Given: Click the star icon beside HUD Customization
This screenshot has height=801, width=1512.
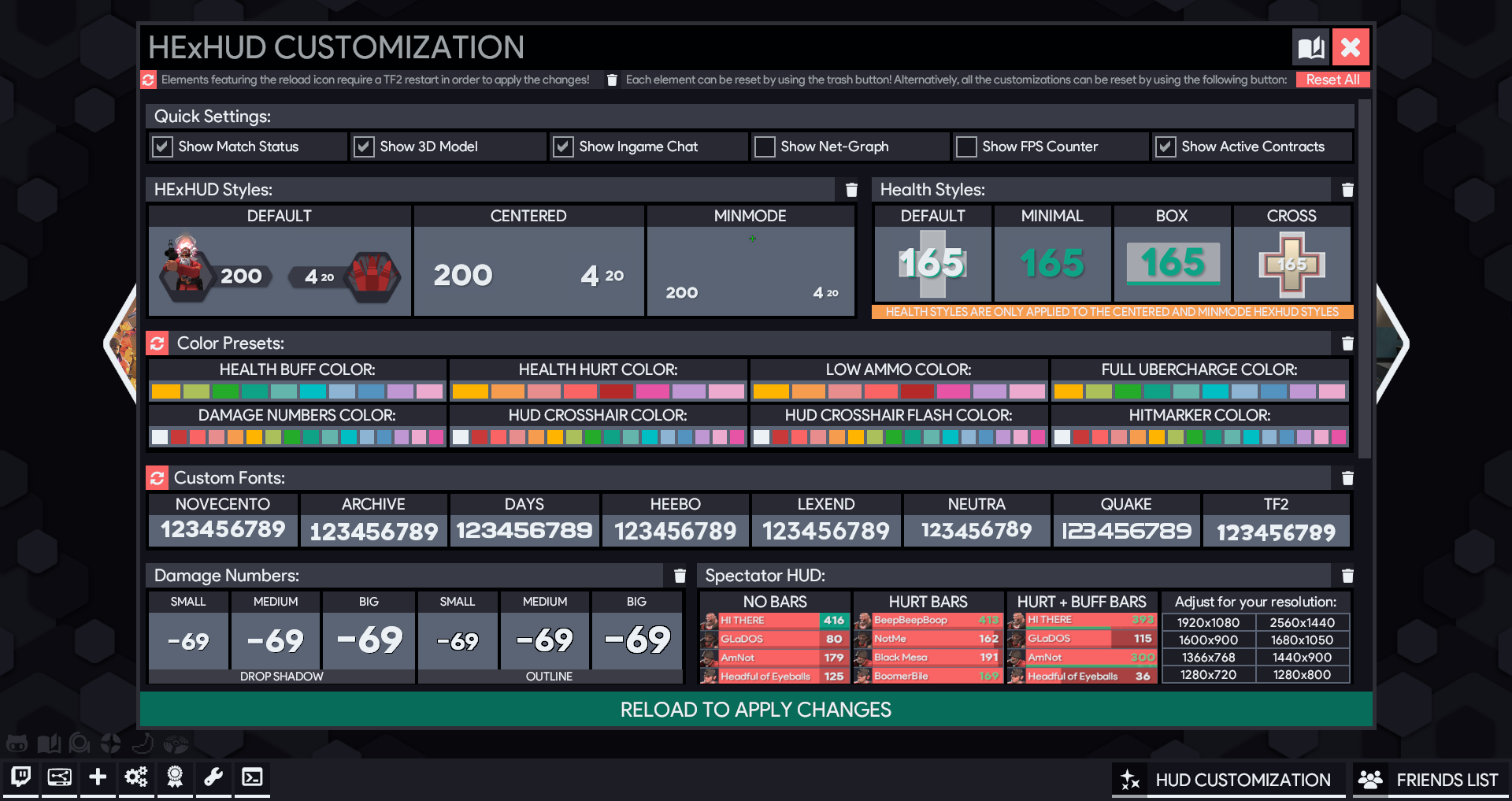Looking at the screenshot, I should pyautogui.click(x=1130, y=780).
